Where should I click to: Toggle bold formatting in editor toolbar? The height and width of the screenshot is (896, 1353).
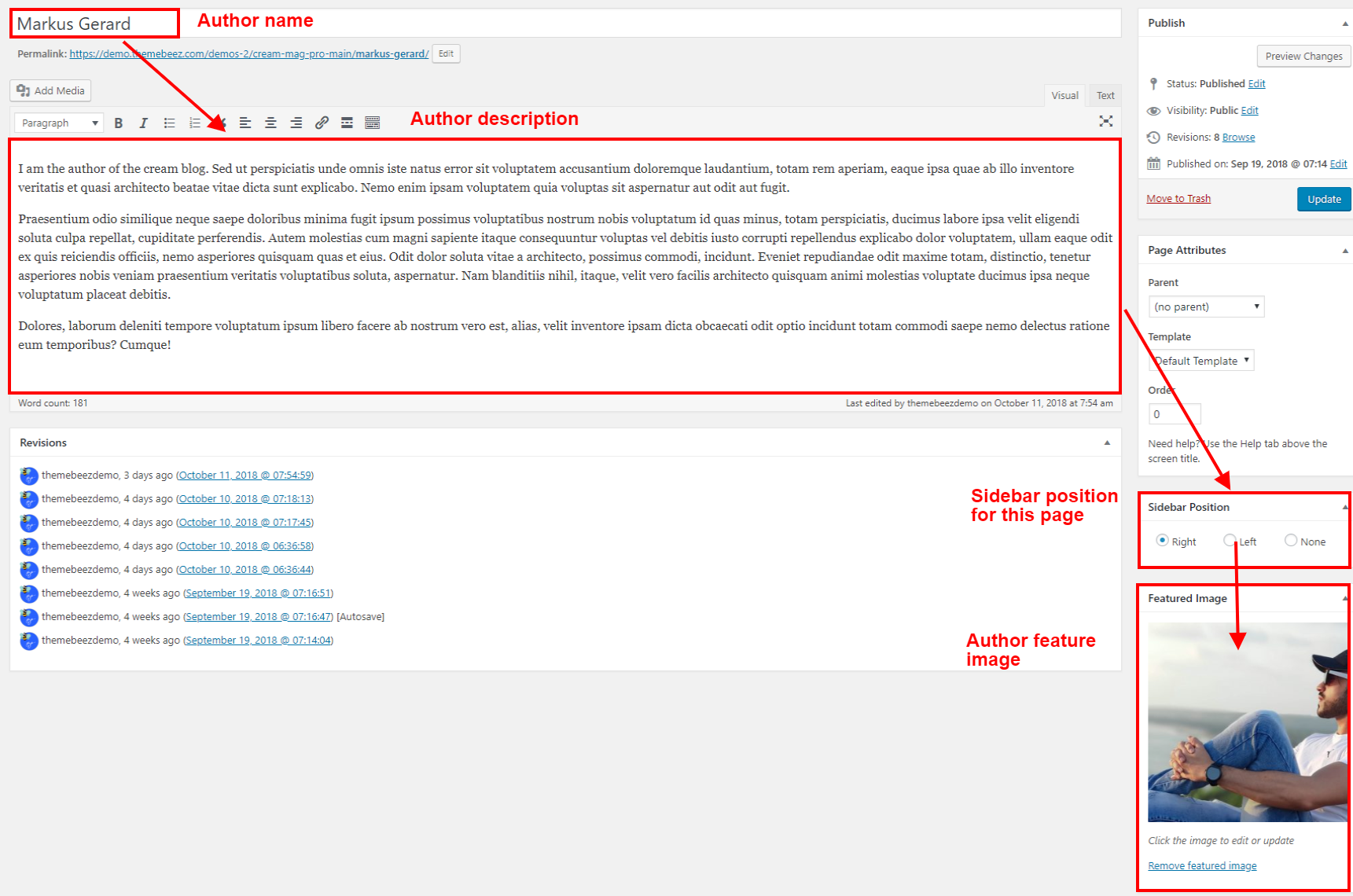pyautogui.click(x=119, y=123)
